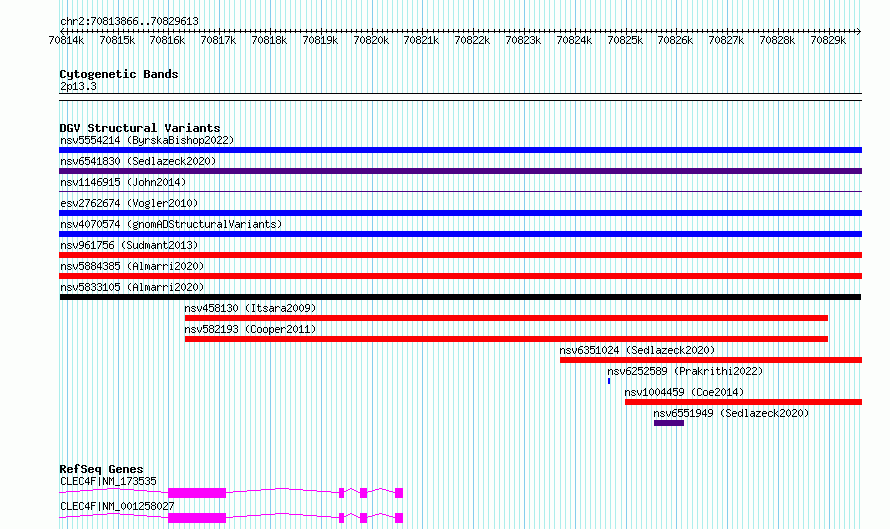Click the 70828k ruler tick label
Viewport: 890px width, 529px height.
click(x=777, y=40)
